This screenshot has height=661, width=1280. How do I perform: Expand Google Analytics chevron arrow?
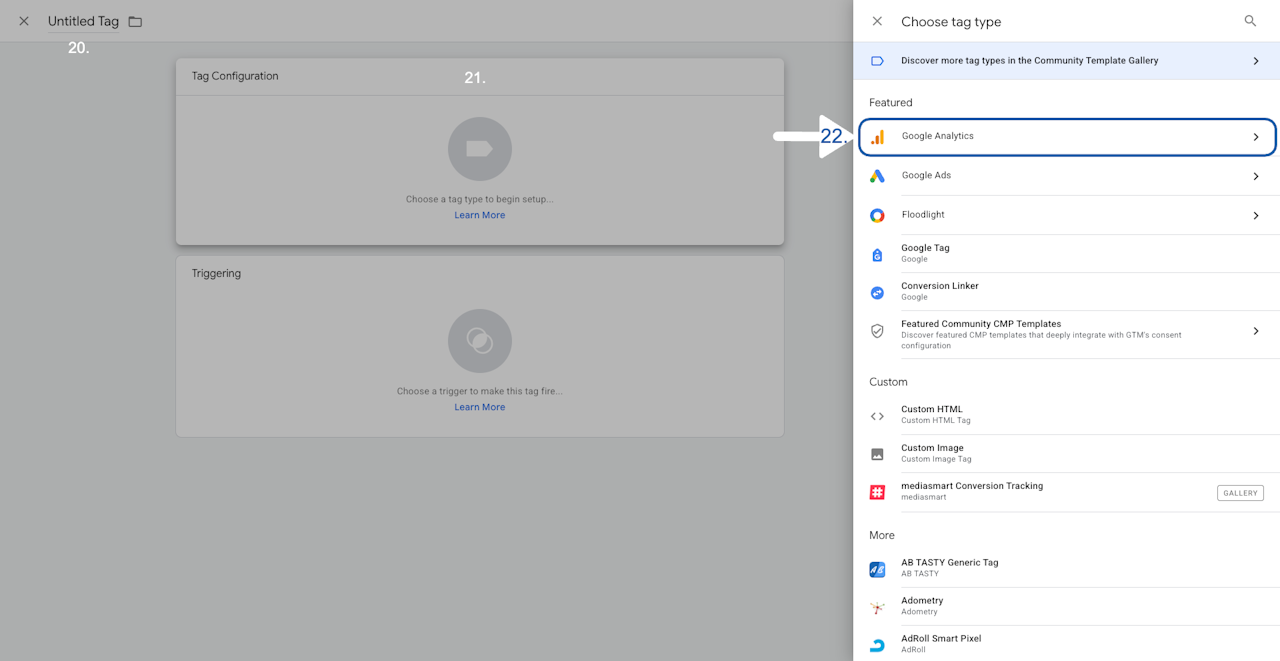1256,137
